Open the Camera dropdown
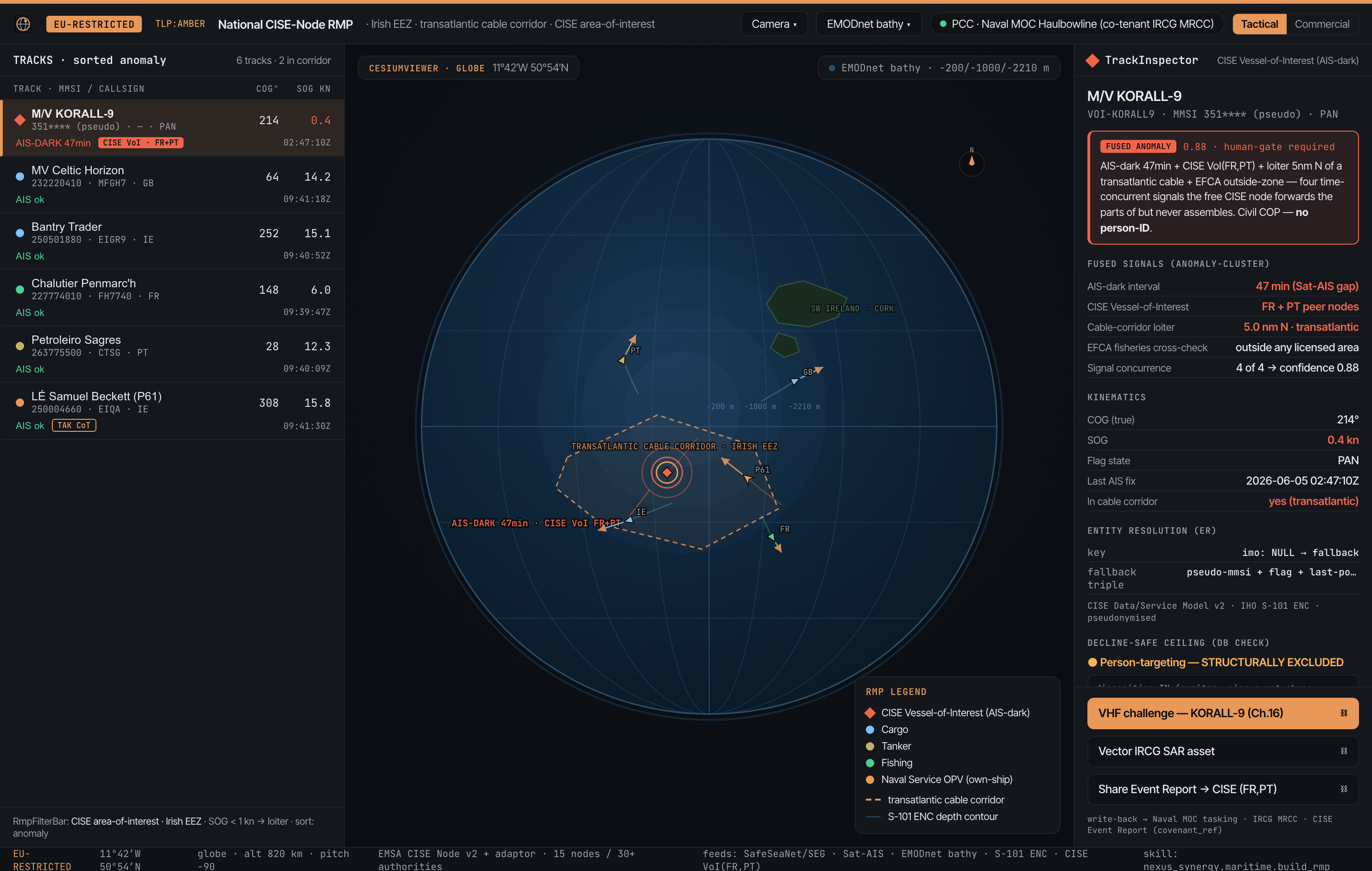Viewport: 1372px width, 871px height. tap(774, 24)
